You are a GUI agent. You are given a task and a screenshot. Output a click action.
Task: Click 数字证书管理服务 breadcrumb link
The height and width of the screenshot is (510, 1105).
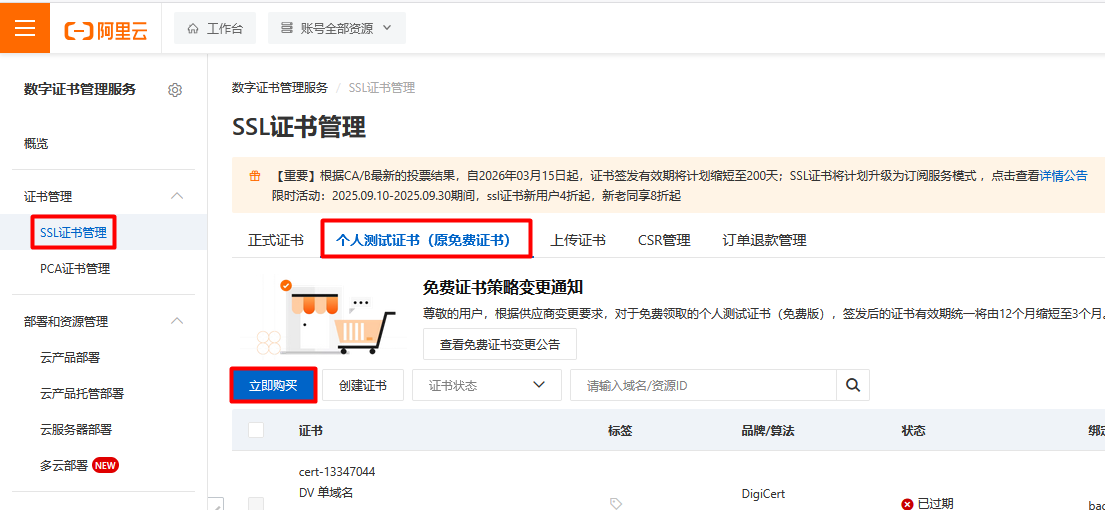point(280,88)
